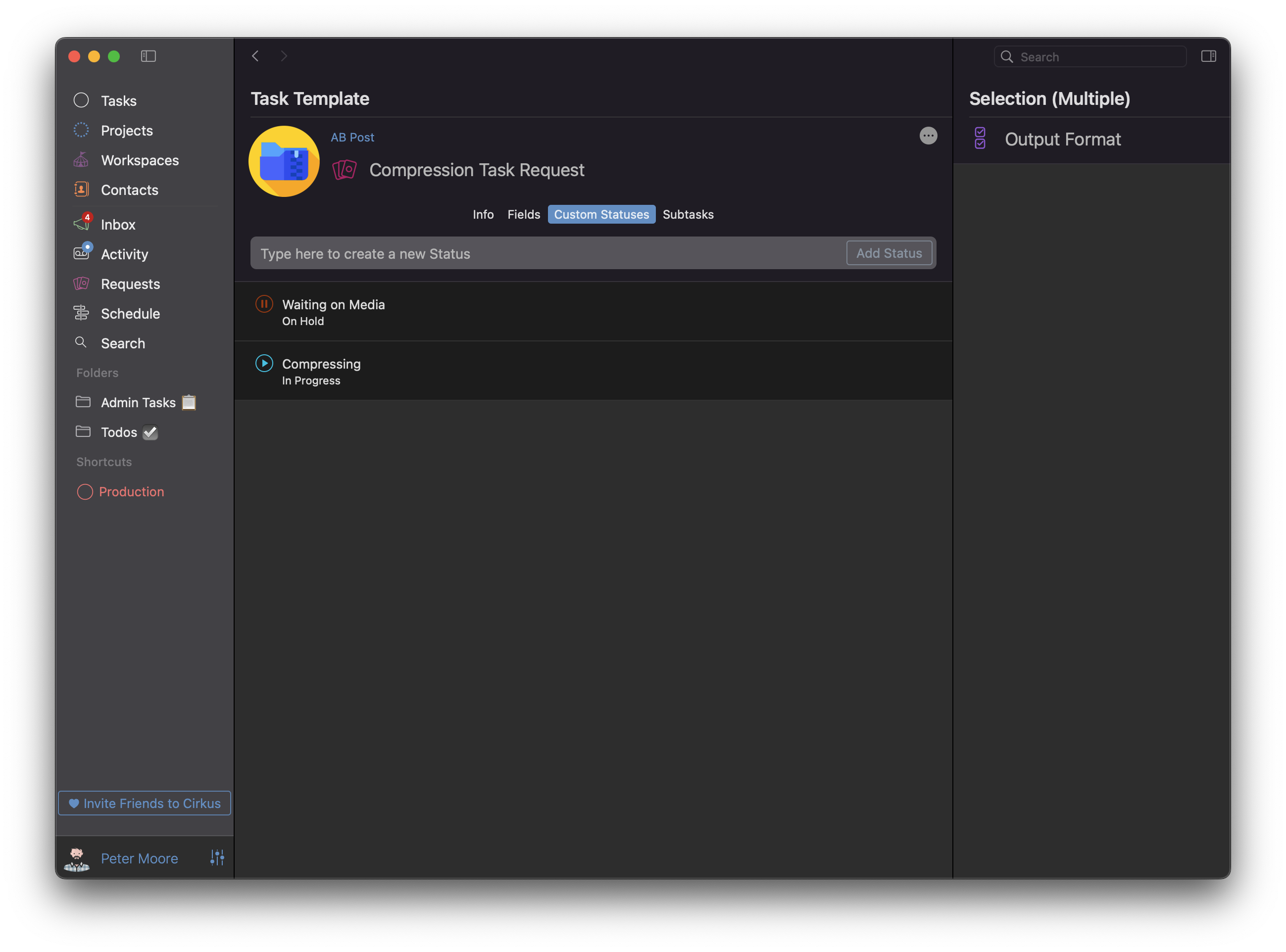Image resolution: width=1286 pixels, height=952 pixels.
Task: Open Inbox megaphone icon with badge
Action: [x=82, y=224]
